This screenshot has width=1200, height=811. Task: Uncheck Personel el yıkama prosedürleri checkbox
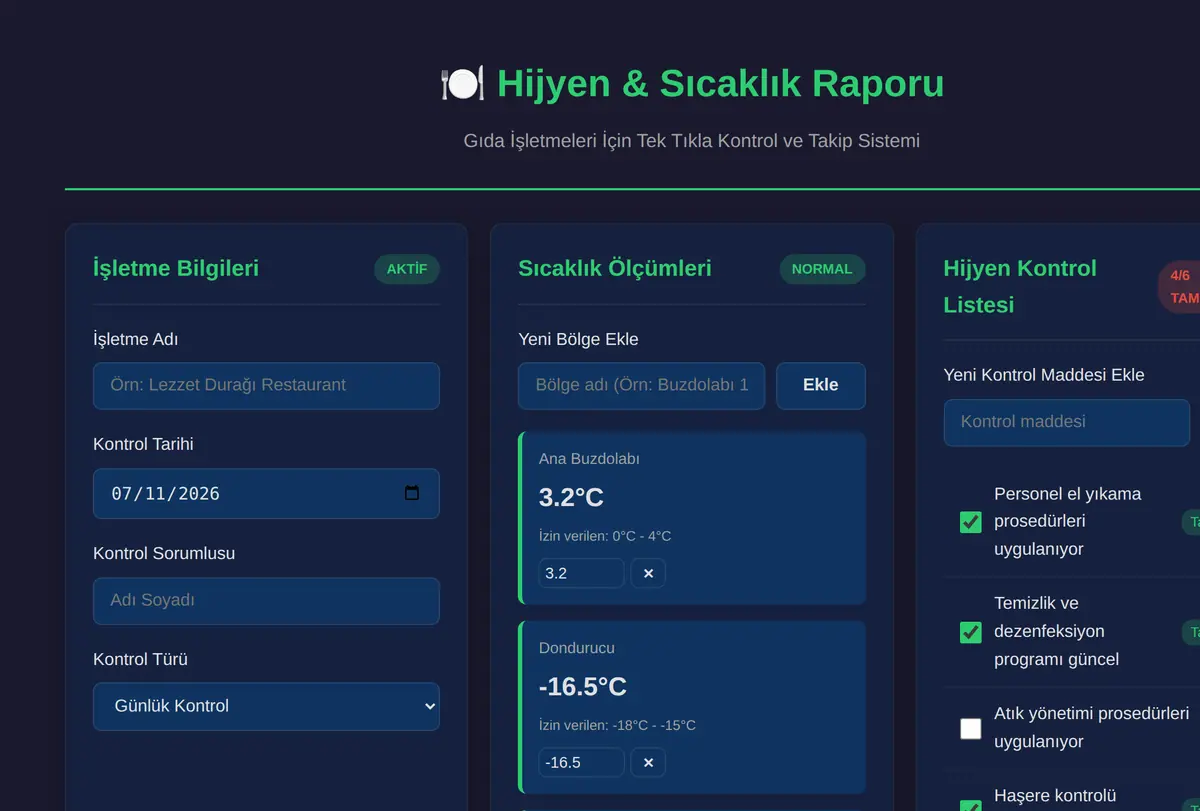pyautogui.click(x=971, y=522)
